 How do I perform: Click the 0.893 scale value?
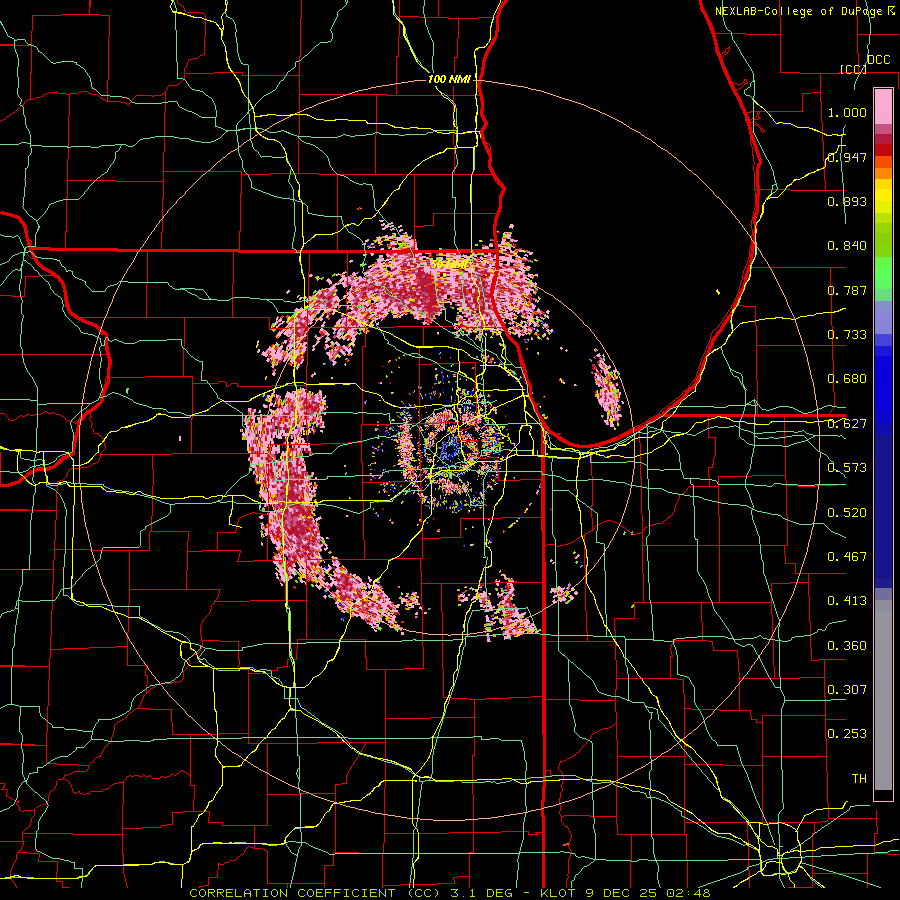847,201
